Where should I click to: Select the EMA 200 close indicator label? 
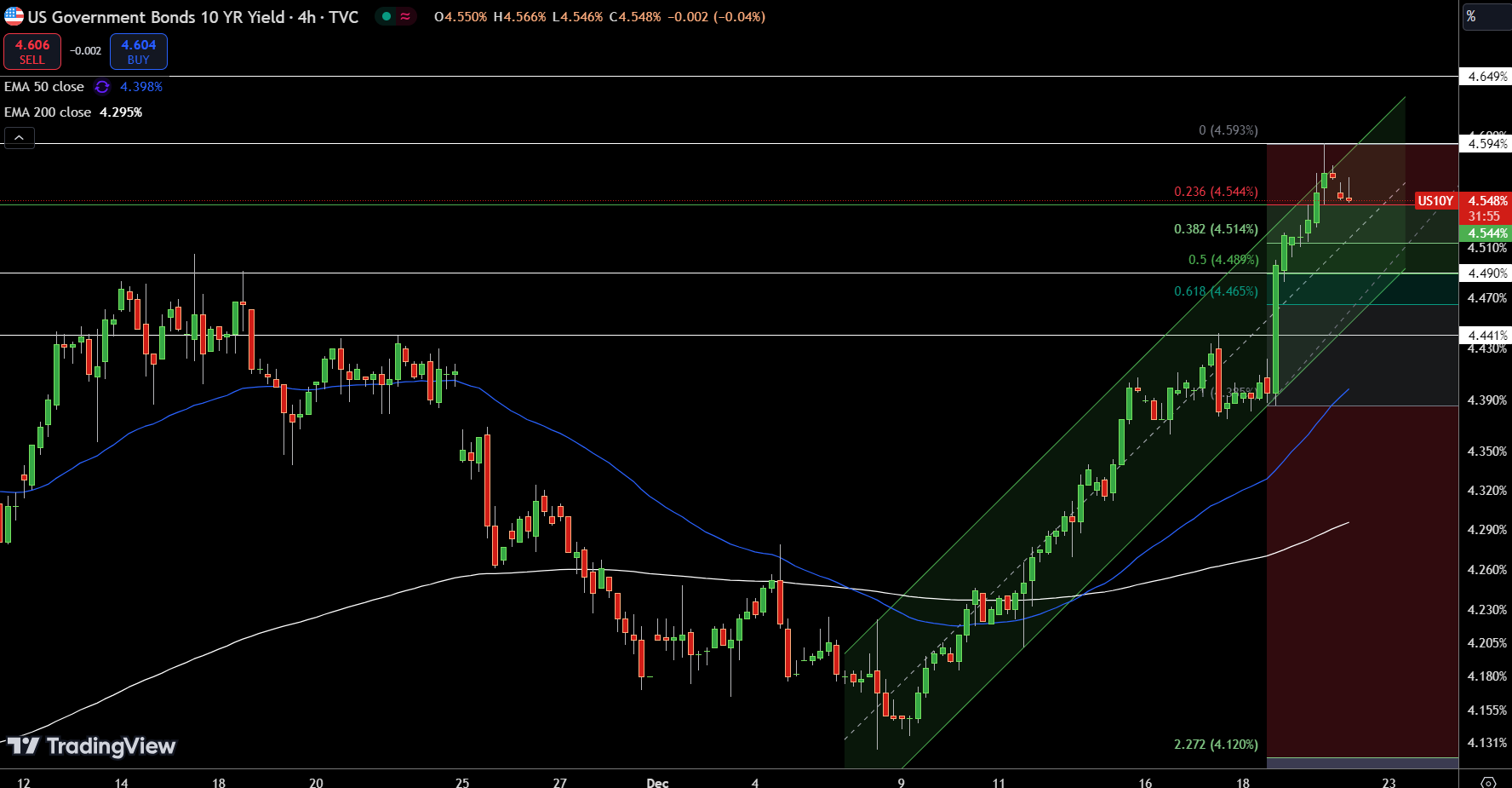48,112
